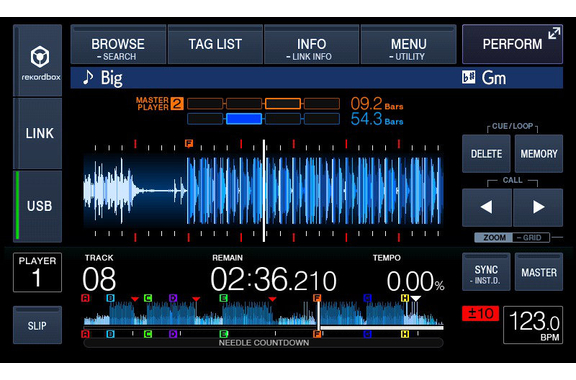Click the 123.0 BPM display
This screenshot has height=380, width=576.
(533, 325)
